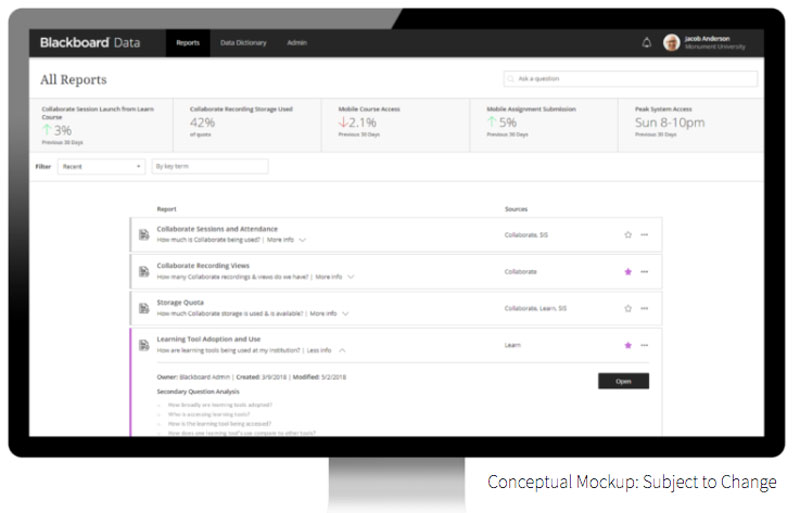Click the Jacob Anderson user name
The width and height of the screenshot is (800, 513).
707,39
